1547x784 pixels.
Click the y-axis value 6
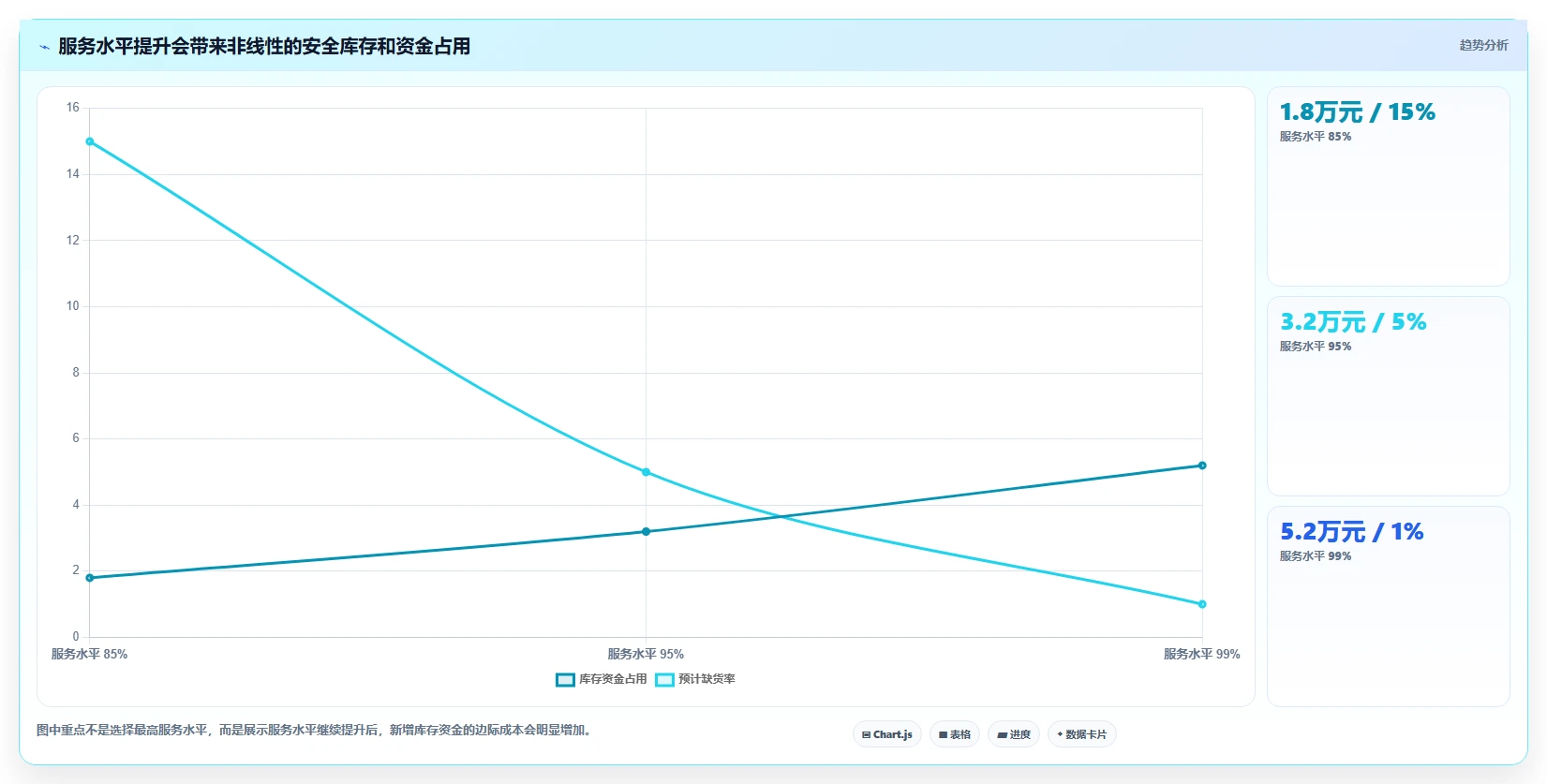[x=76, y=438]
